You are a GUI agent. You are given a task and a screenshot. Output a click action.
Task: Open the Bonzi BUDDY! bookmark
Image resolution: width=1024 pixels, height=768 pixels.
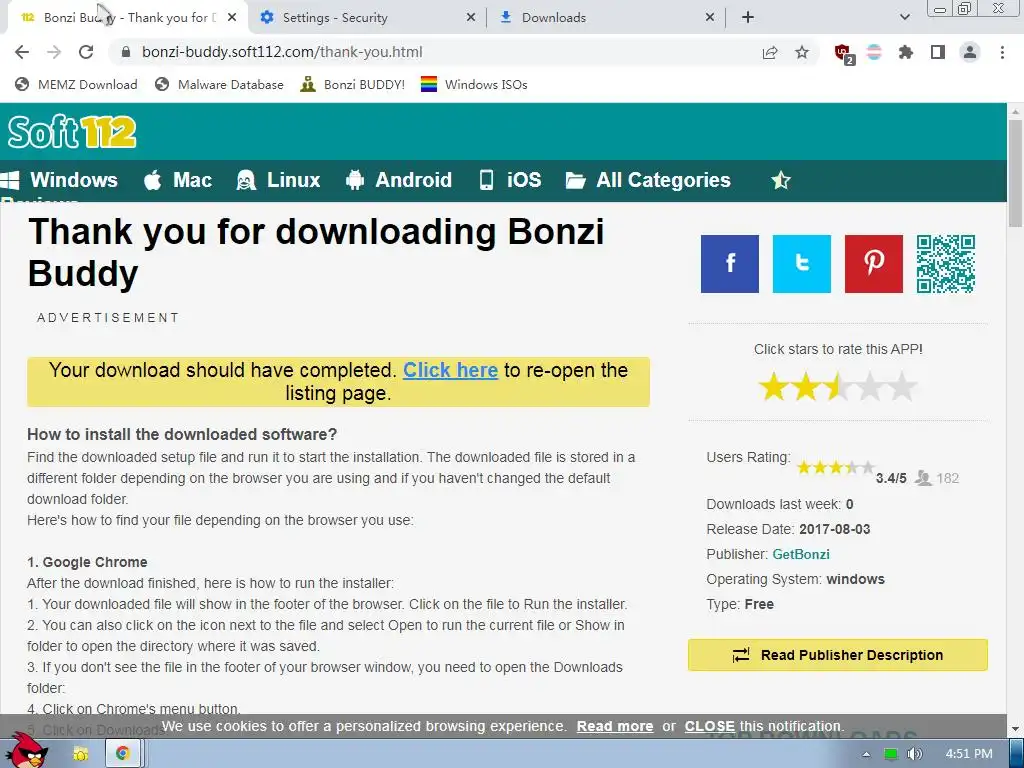[x=352, y=84]
